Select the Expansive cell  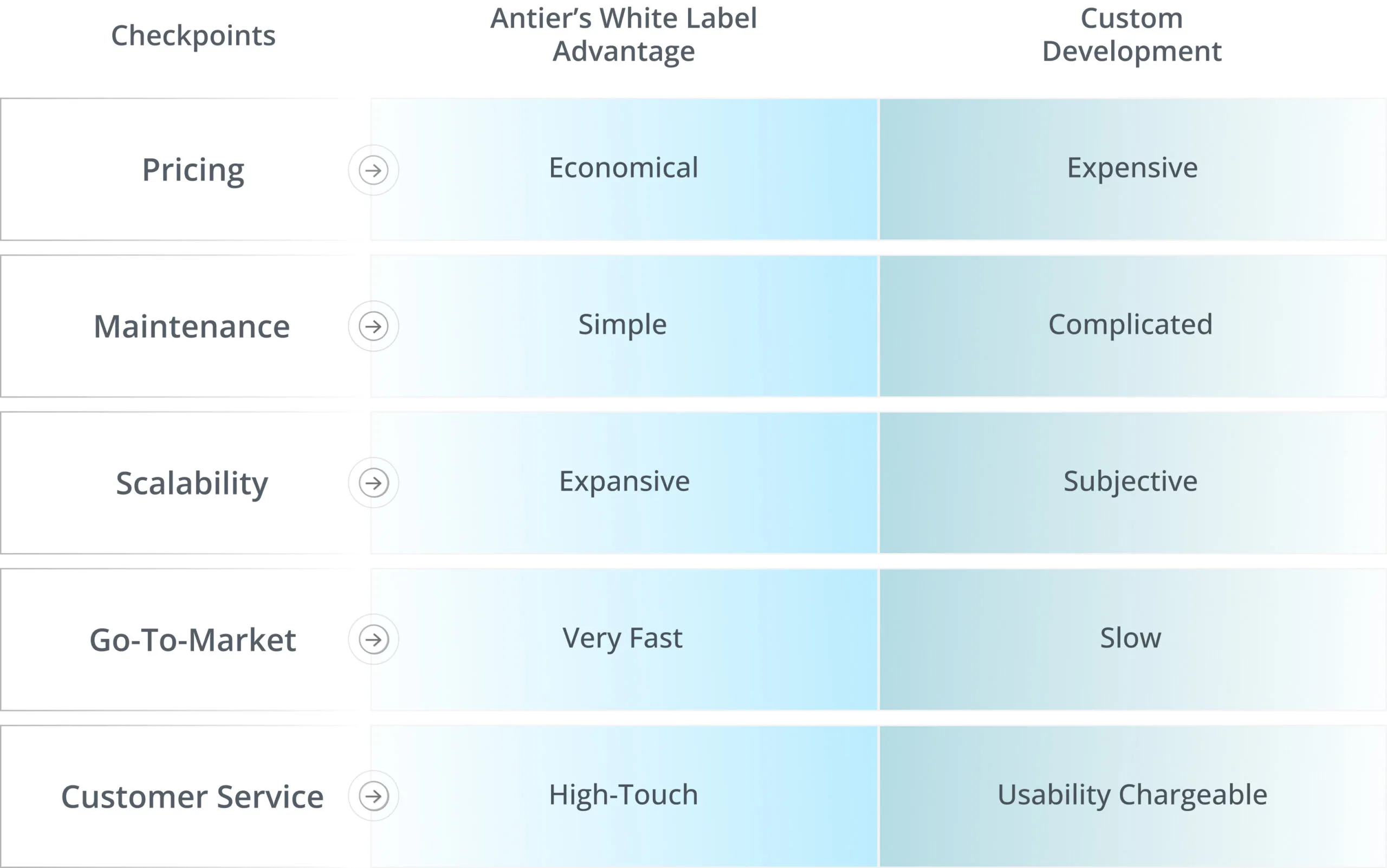pos(624,481)
